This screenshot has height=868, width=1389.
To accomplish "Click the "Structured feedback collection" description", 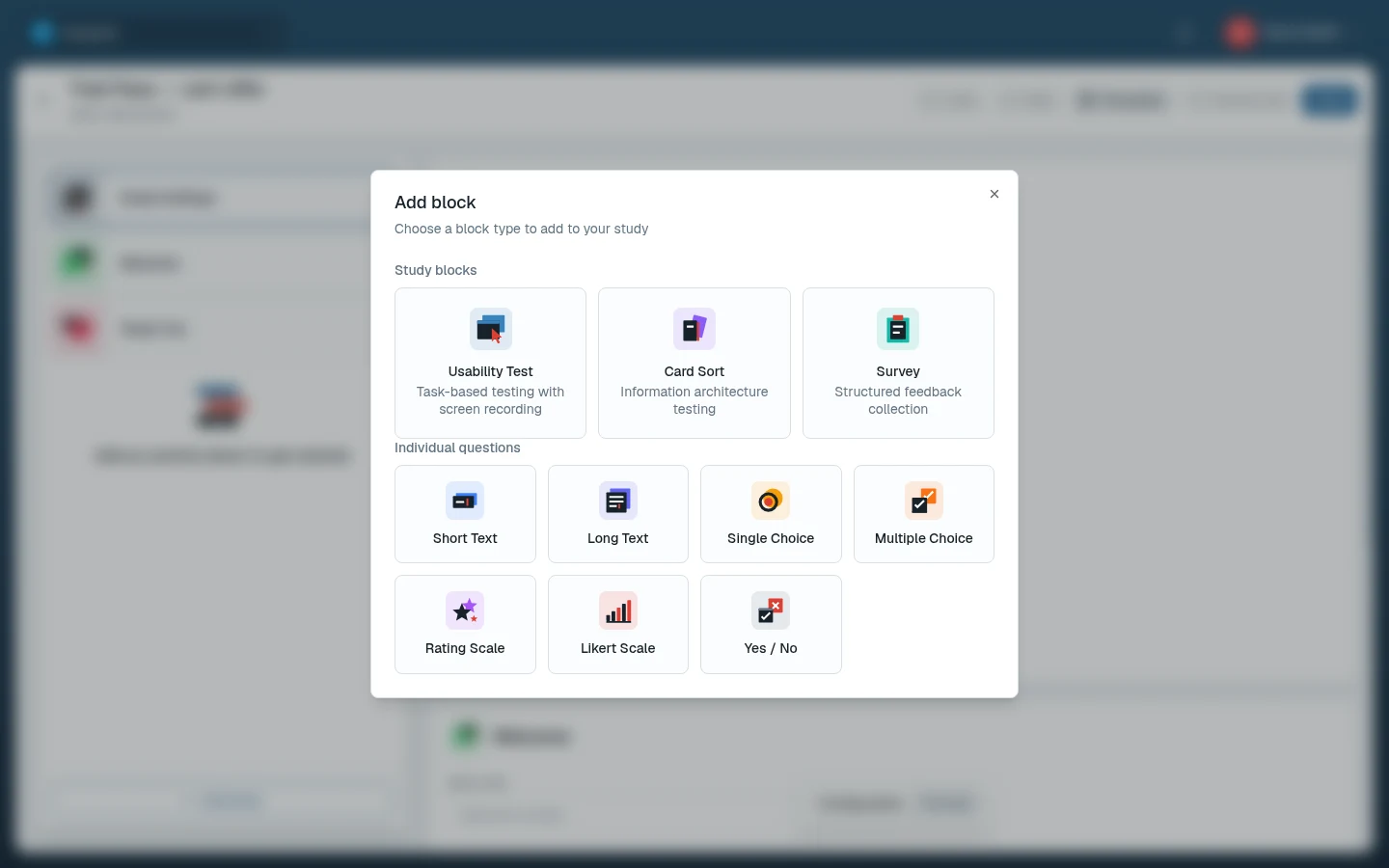I will pos(898,400).
